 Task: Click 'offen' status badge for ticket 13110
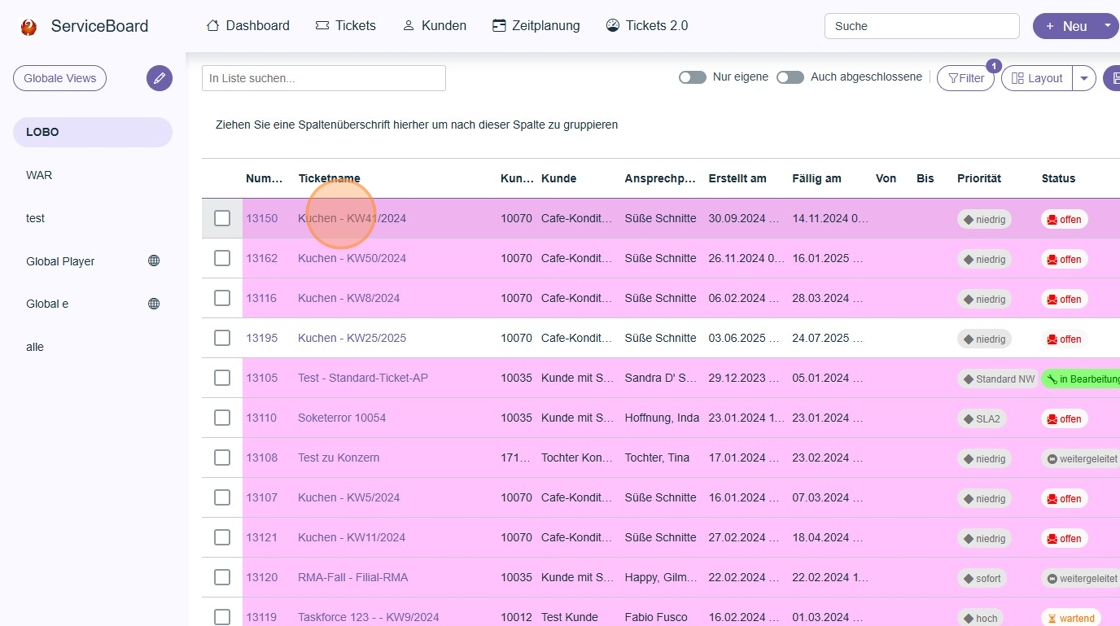click(1064, 419)
